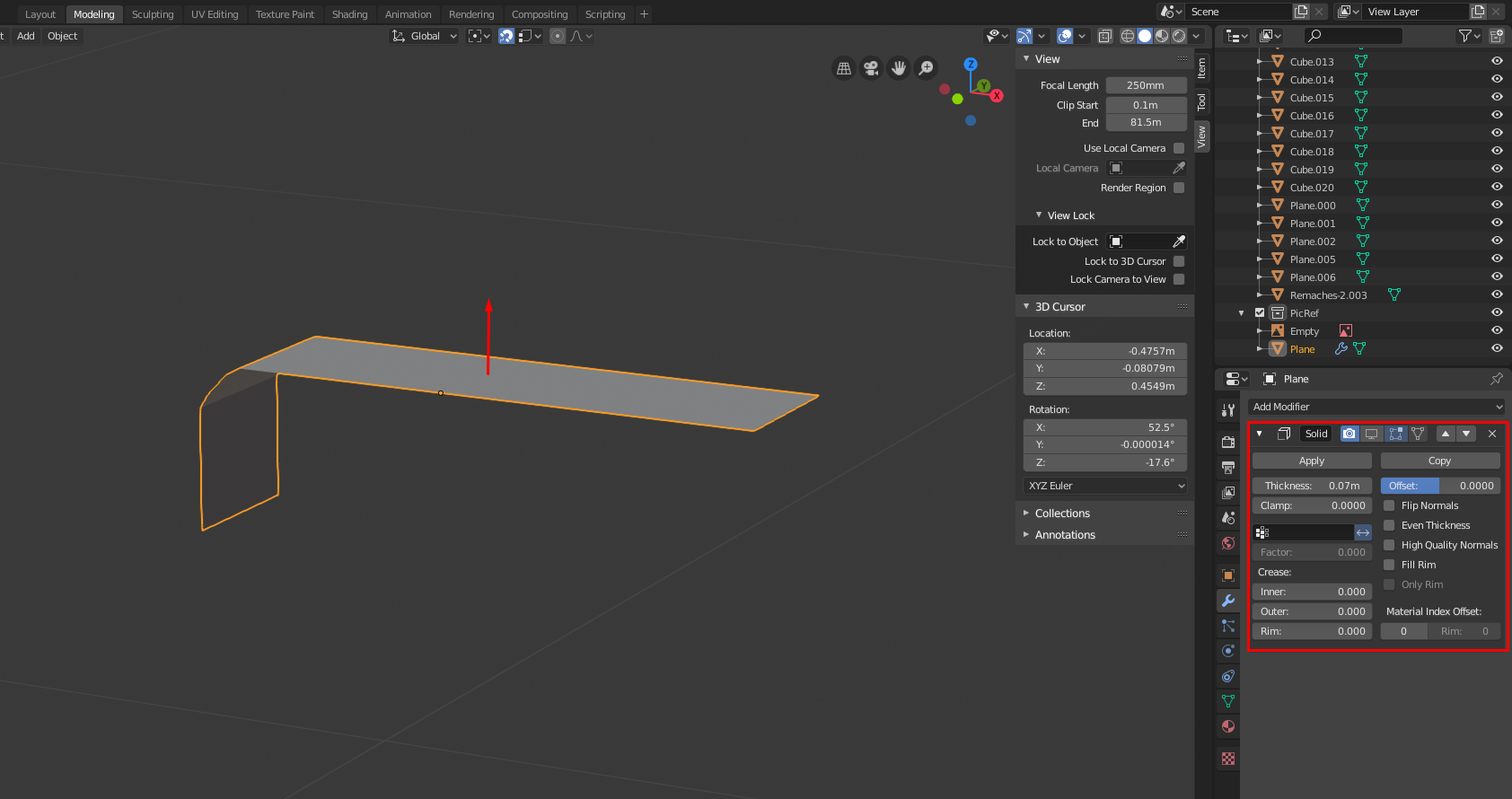1512x799 pixels.
Task: Apply the Solidify modifier
Action: 1312,461
